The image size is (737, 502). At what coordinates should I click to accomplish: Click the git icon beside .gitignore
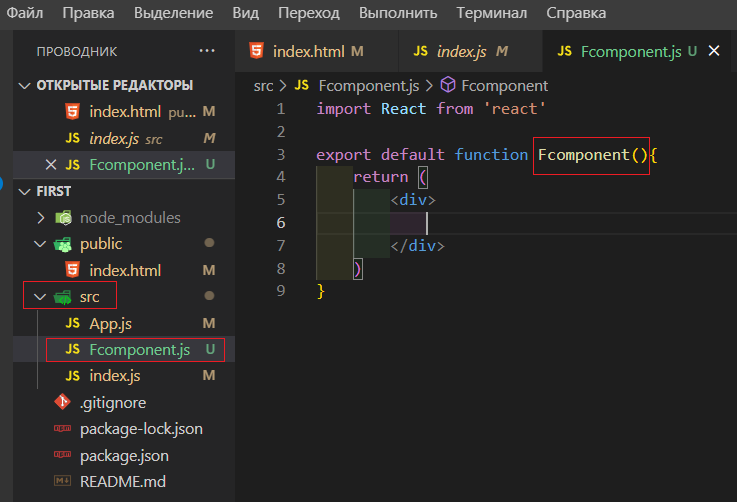click(x=63, y=402)
